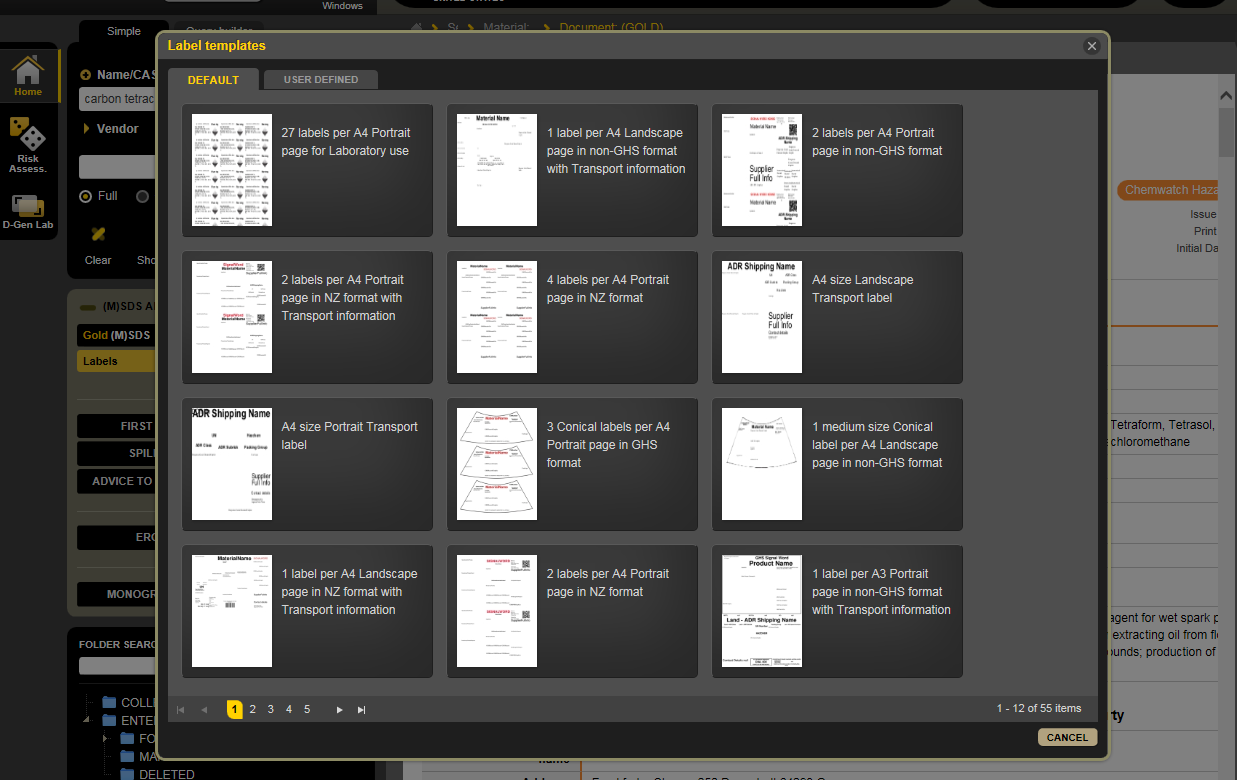Image resolution: width=1237 pixels, height=780 pixels.
Task: Click the Name/CAS plus icon
Action: (85, 75)
